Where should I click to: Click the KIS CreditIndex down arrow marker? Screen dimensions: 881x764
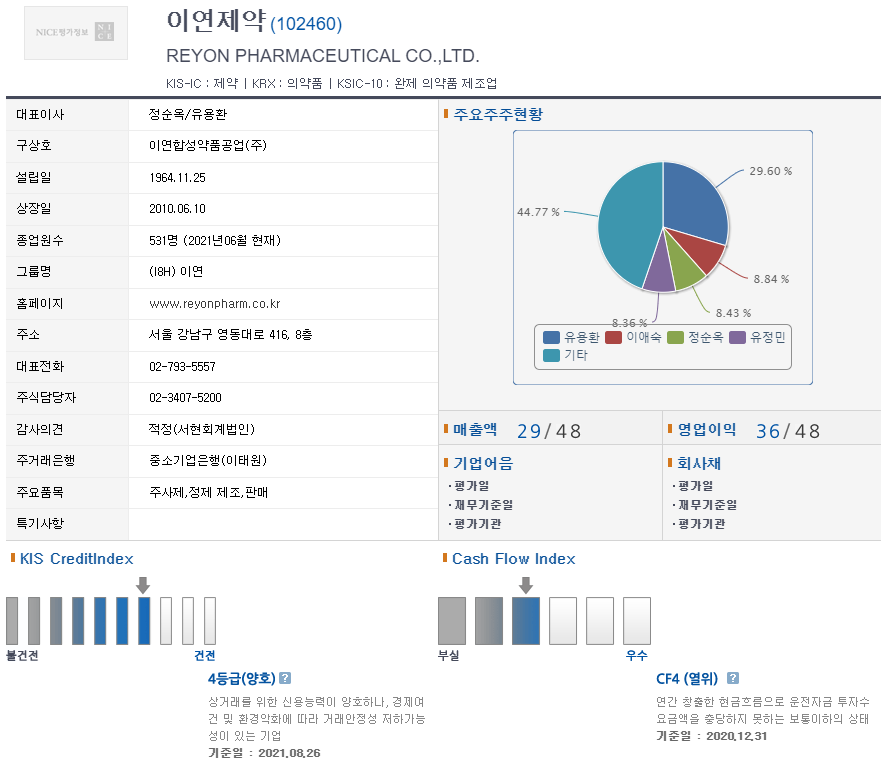click(x=143, y=585)
